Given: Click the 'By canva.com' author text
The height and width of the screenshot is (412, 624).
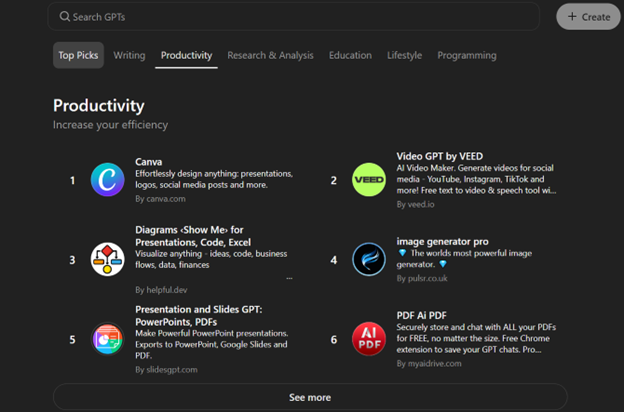Looking at the screenshot, I should pos(160,199).
